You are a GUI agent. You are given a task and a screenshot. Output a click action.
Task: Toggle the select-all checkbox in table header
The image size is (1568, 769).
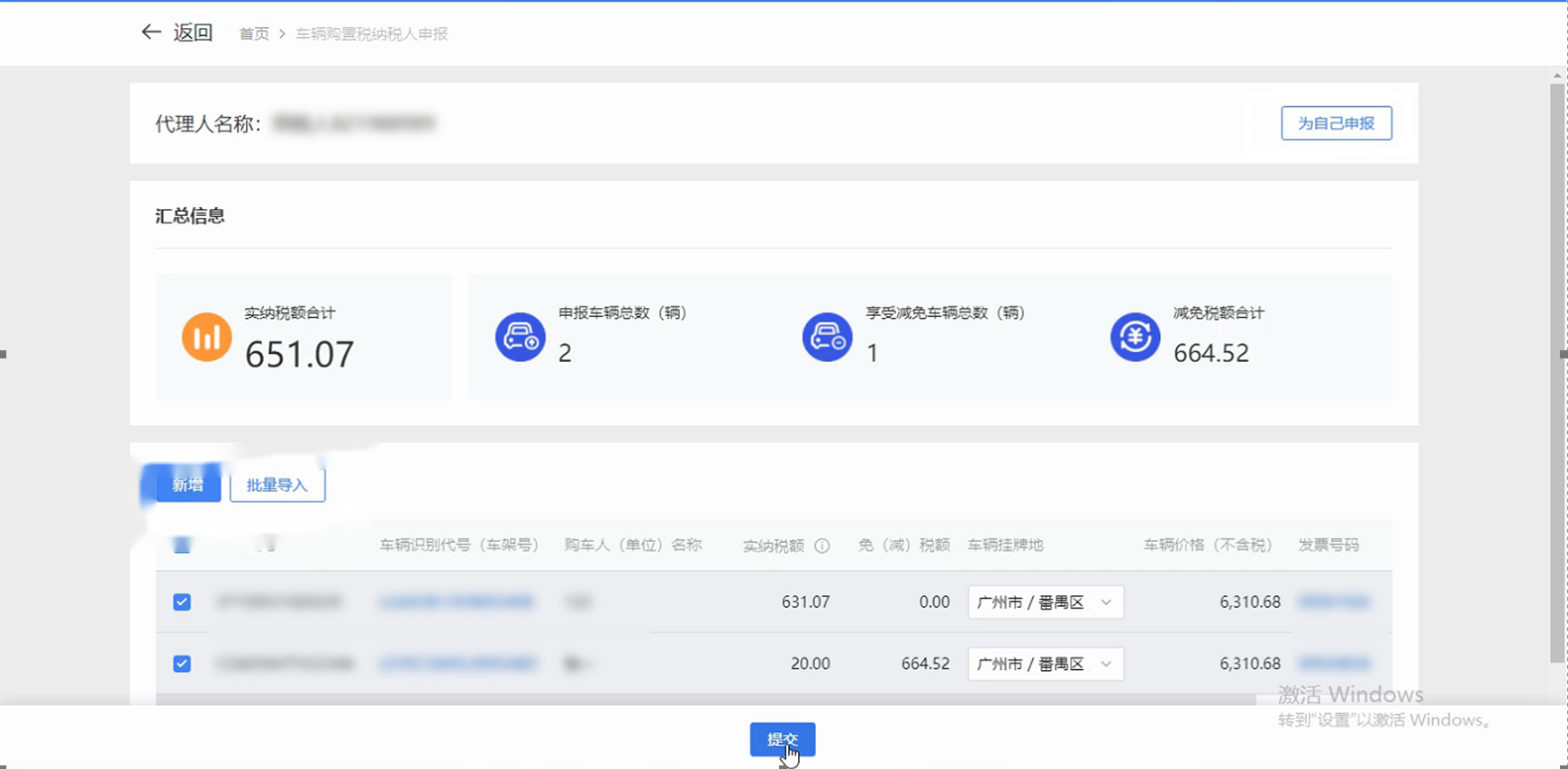point(182,546)
